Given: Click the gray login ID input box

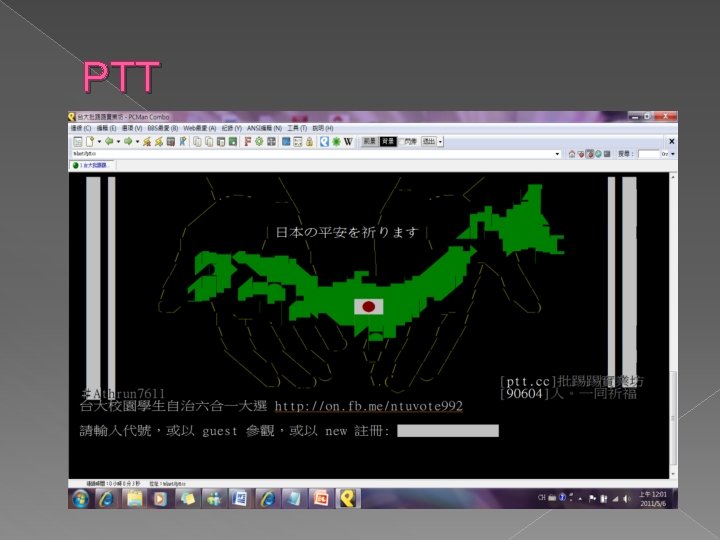Looking at the screenshot, I should coord(448,431).
